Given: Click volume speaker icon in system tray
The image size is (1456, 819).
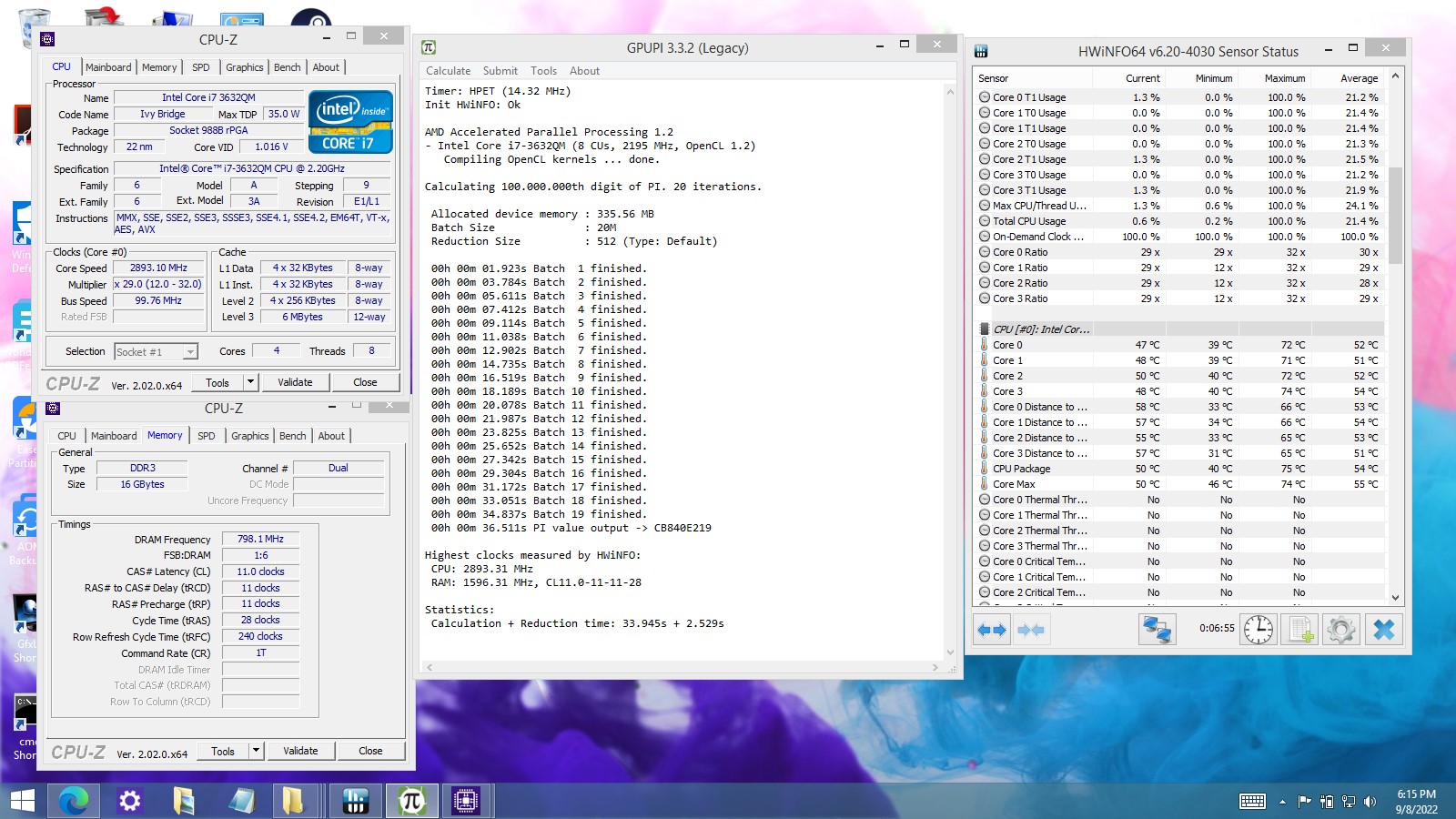Looking at the screenshot, I should coord(1370,801).
